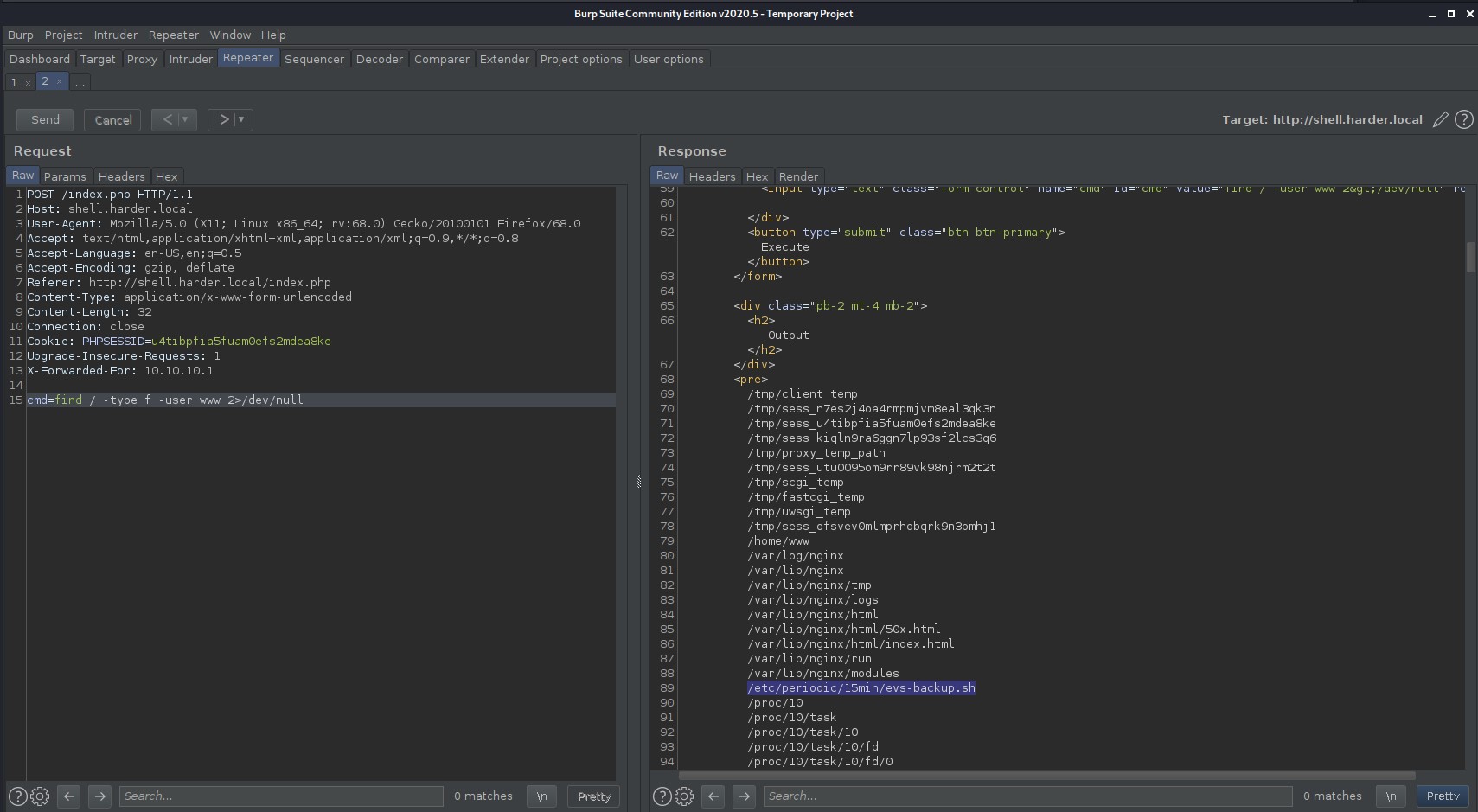Open the Repeater help icon beside the target
1478x812 pixels.
point(1463,120)
